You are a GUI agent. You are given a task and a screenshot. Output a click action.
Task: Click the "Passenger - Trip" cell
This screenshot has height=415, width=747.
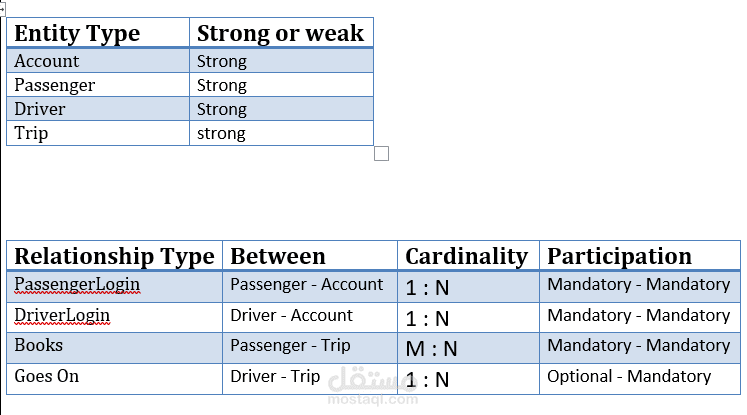coord(290,346)
